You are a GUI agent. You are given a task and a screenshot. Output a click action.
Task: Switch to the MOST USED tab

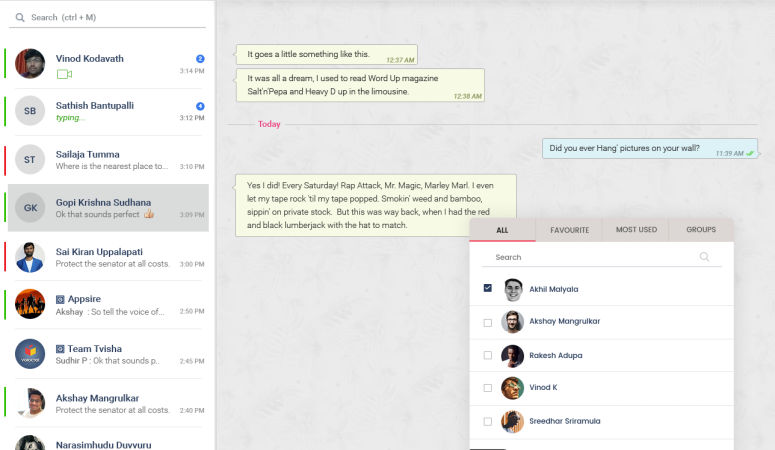(x=636, y=229)
